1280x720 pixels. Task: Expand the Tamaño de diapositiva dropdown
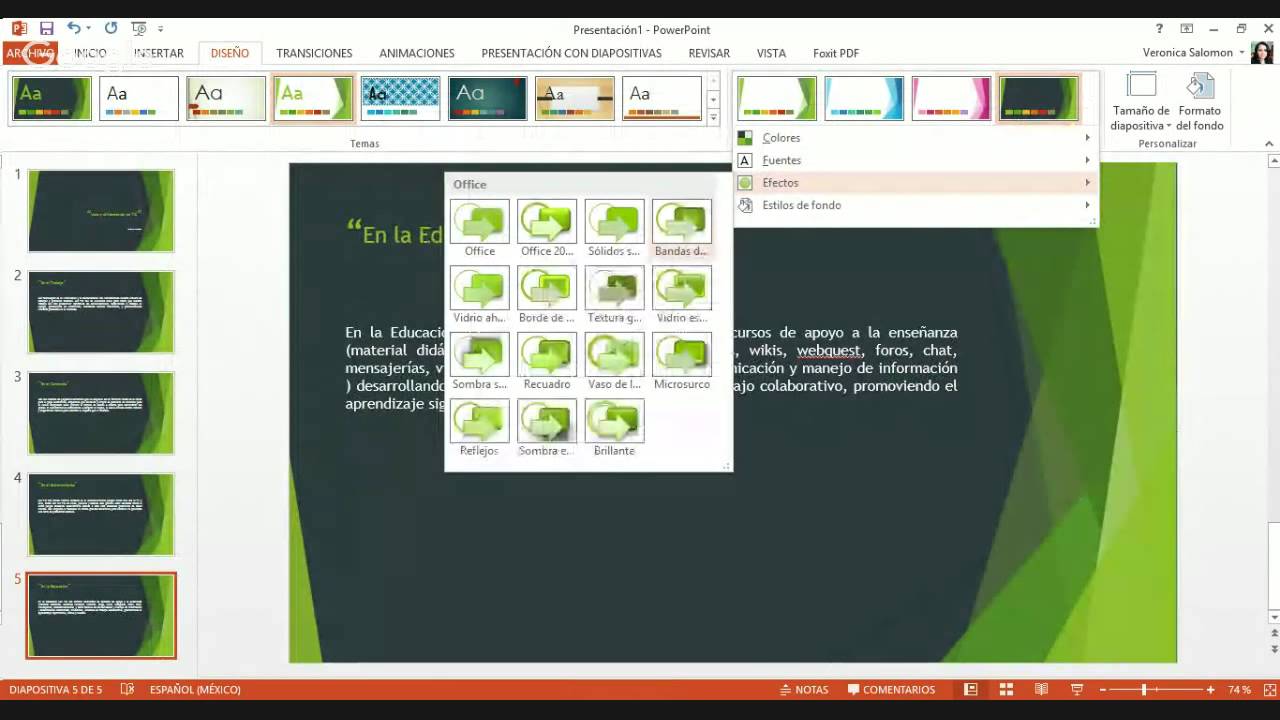click(x=1141, y=103)
